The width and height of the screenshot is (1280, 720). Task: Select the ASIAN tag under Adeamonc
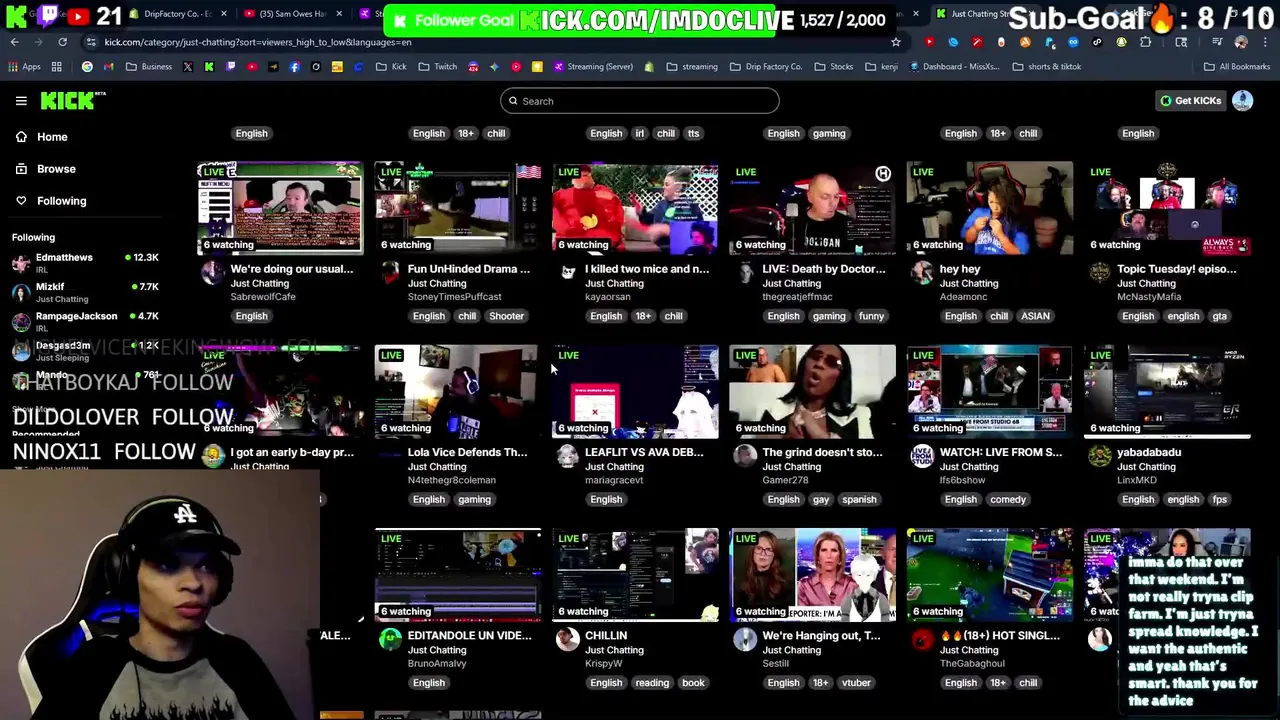pyautogui.click(x=1035, y=316)
